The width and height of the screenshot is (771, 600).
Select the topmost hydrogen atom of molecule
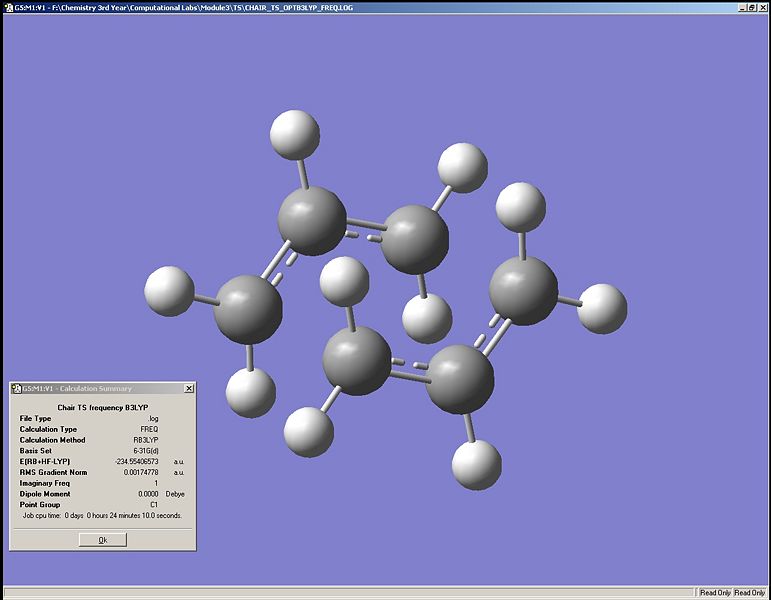pyautogui.click(x=295, y=134)
